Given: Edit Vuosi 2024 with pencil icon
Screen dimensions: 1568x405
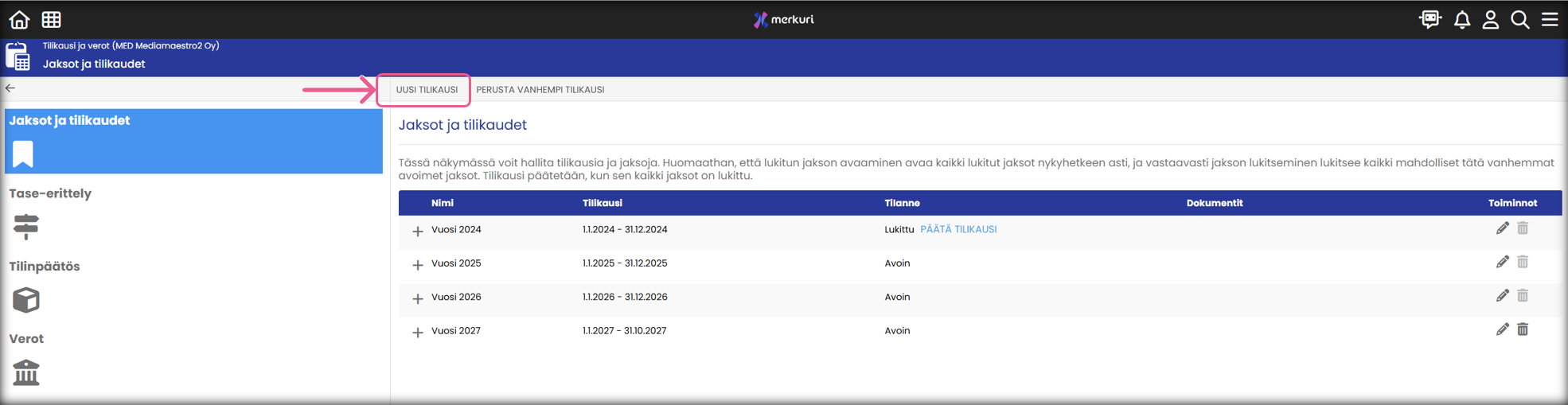Looking at the screenshot, I should (1502, 229).
